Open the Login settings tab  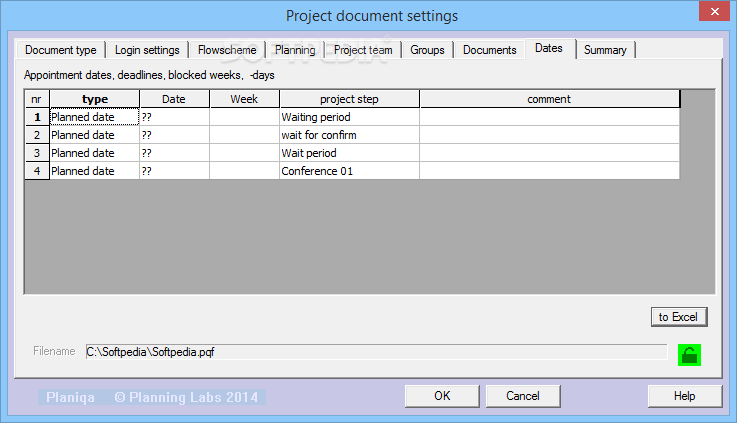tap(147, 50)
